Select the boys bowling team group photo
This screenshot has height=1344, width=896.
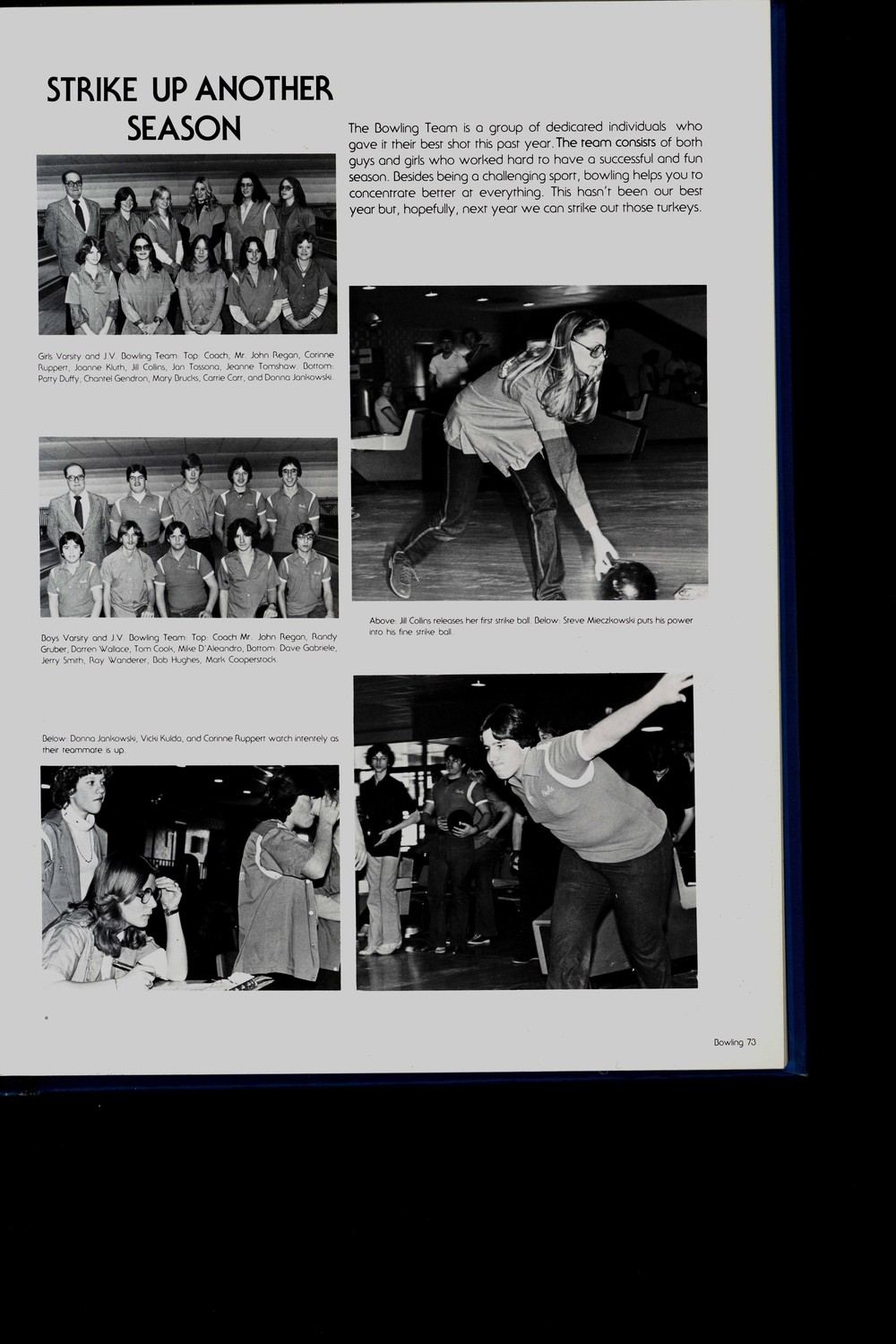click(x=188, y=527)
